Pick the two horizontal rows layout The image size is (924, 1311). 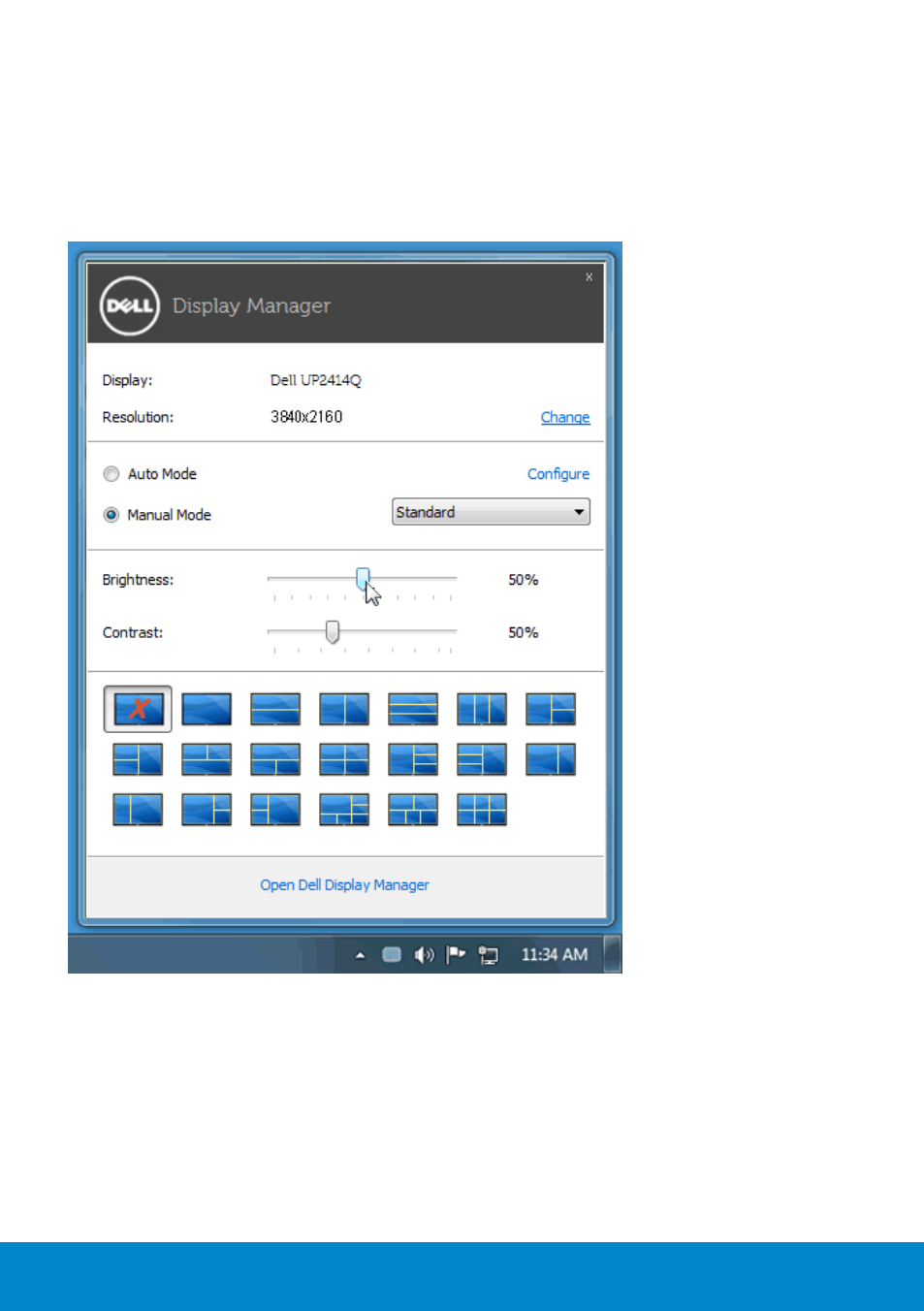pyautogui.click(x=275, y=709)
